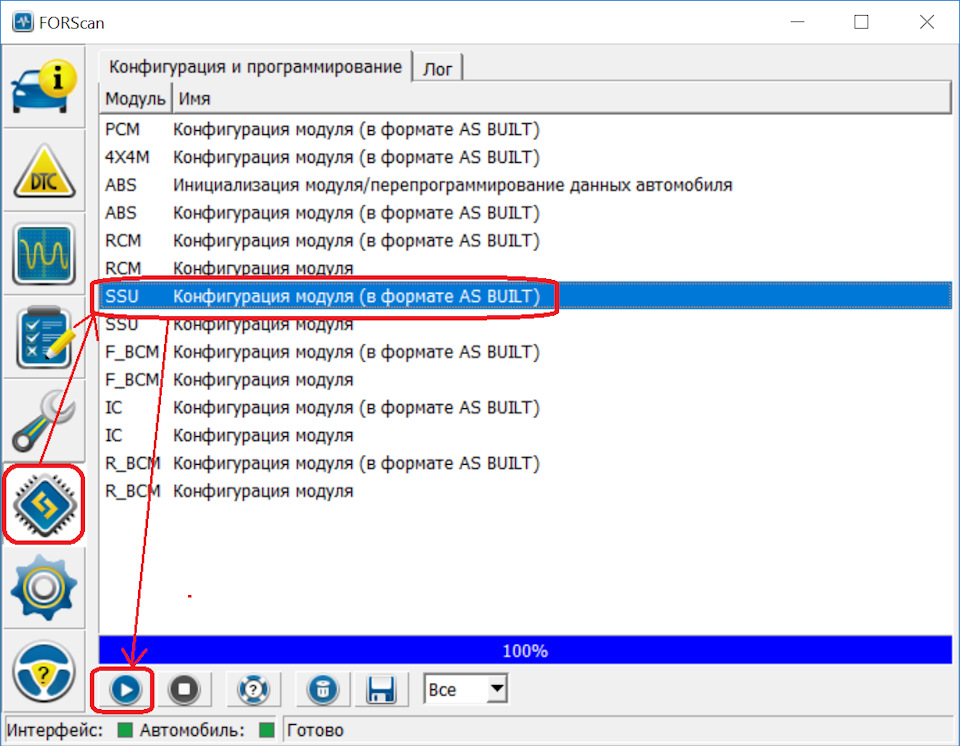Open the wrench service functions section
Screen dimensions: 960x746
coord(43,421)
